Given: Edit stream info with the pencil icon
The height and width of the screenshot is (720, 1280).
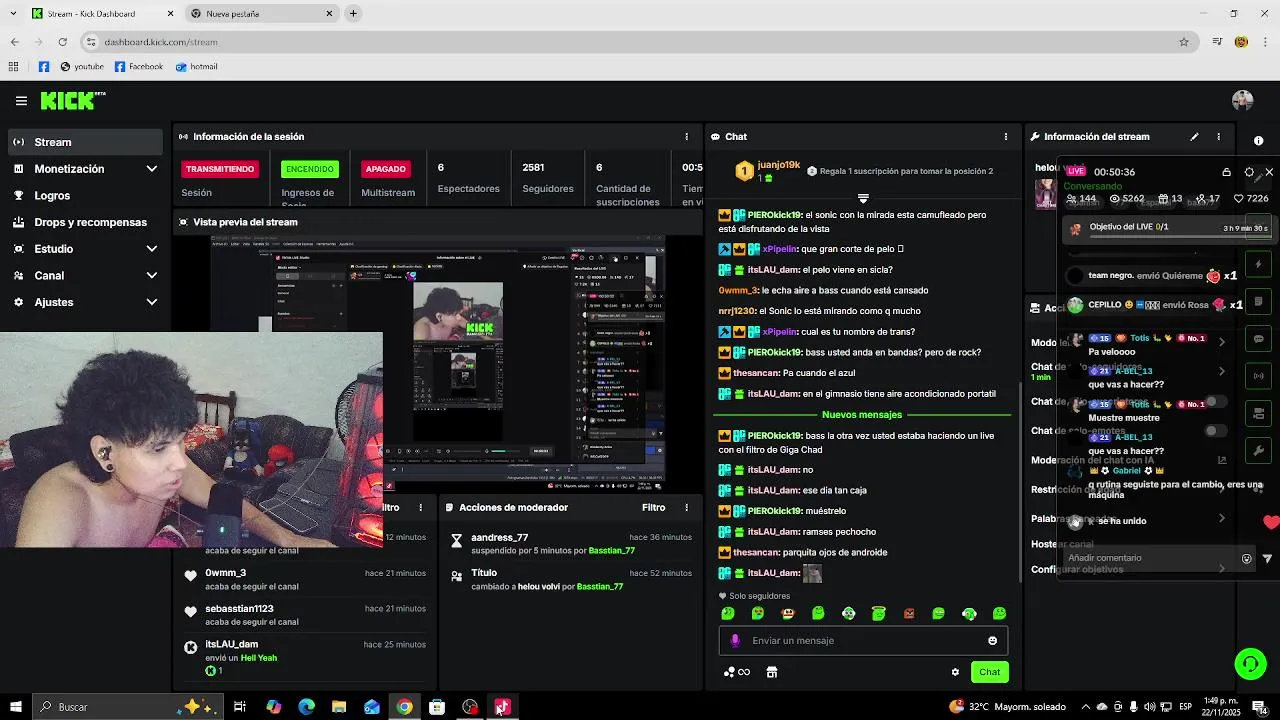Looking at the screenshot, I should [x=1194, y=136].
